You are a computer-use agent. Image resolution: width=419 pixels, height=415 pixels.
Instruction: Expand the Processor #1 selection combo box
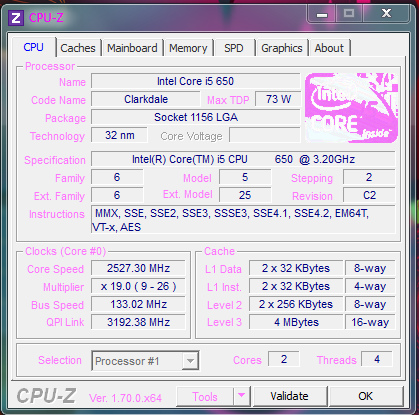click(145, 361)
